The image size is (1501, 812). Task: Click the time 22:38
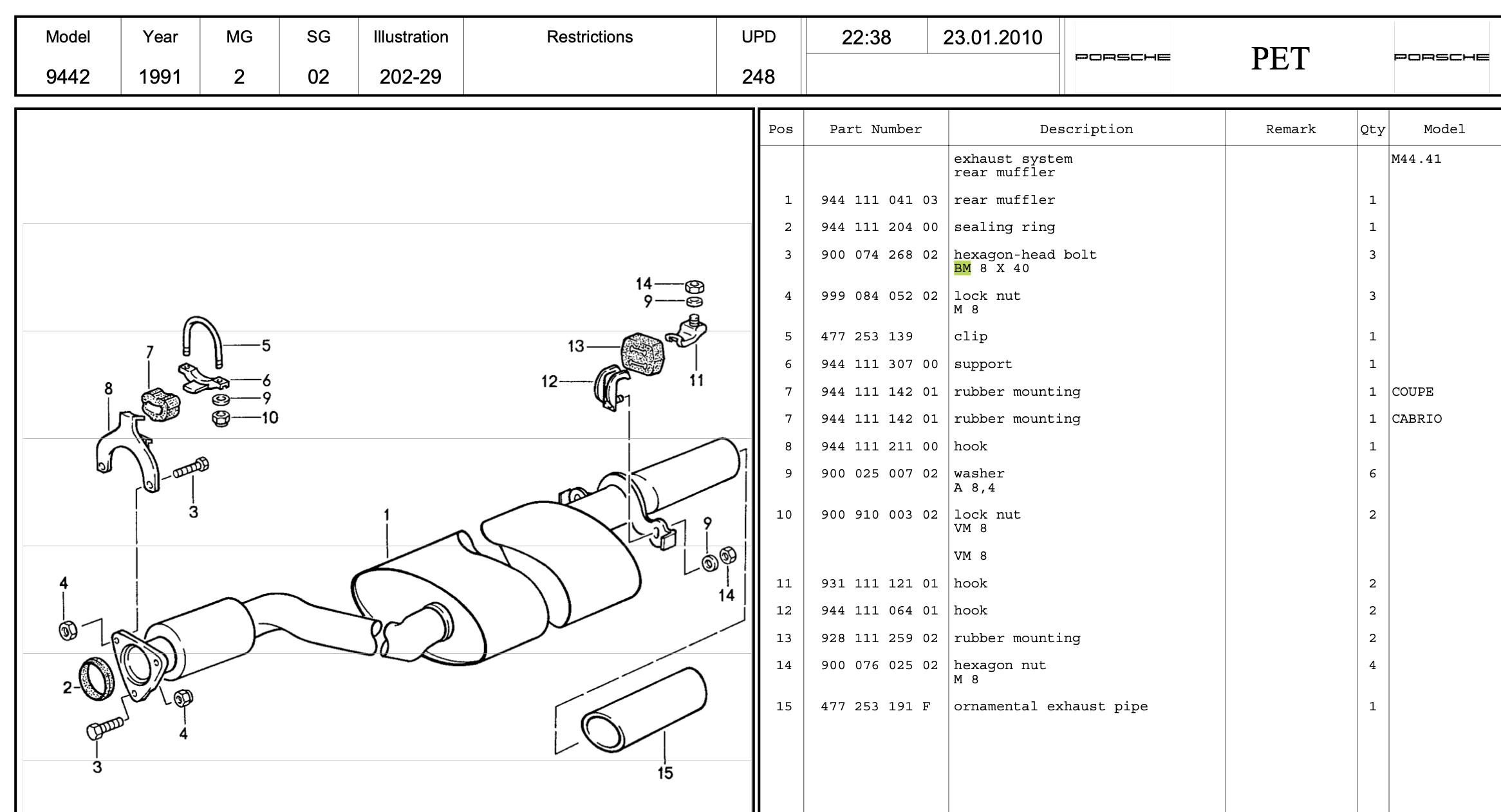[x=866, y=37]
